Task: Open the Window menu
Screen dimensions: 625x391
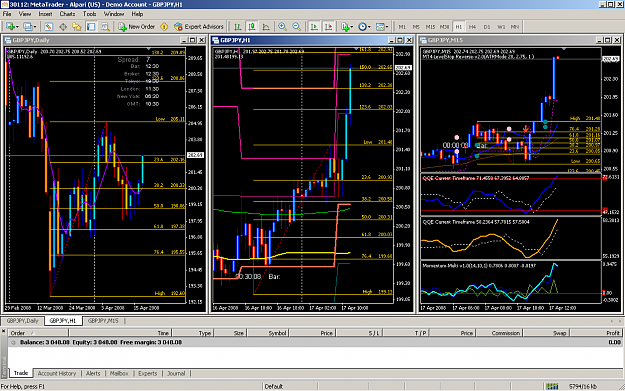Action: pyautogui.click(x=114, y=14)
